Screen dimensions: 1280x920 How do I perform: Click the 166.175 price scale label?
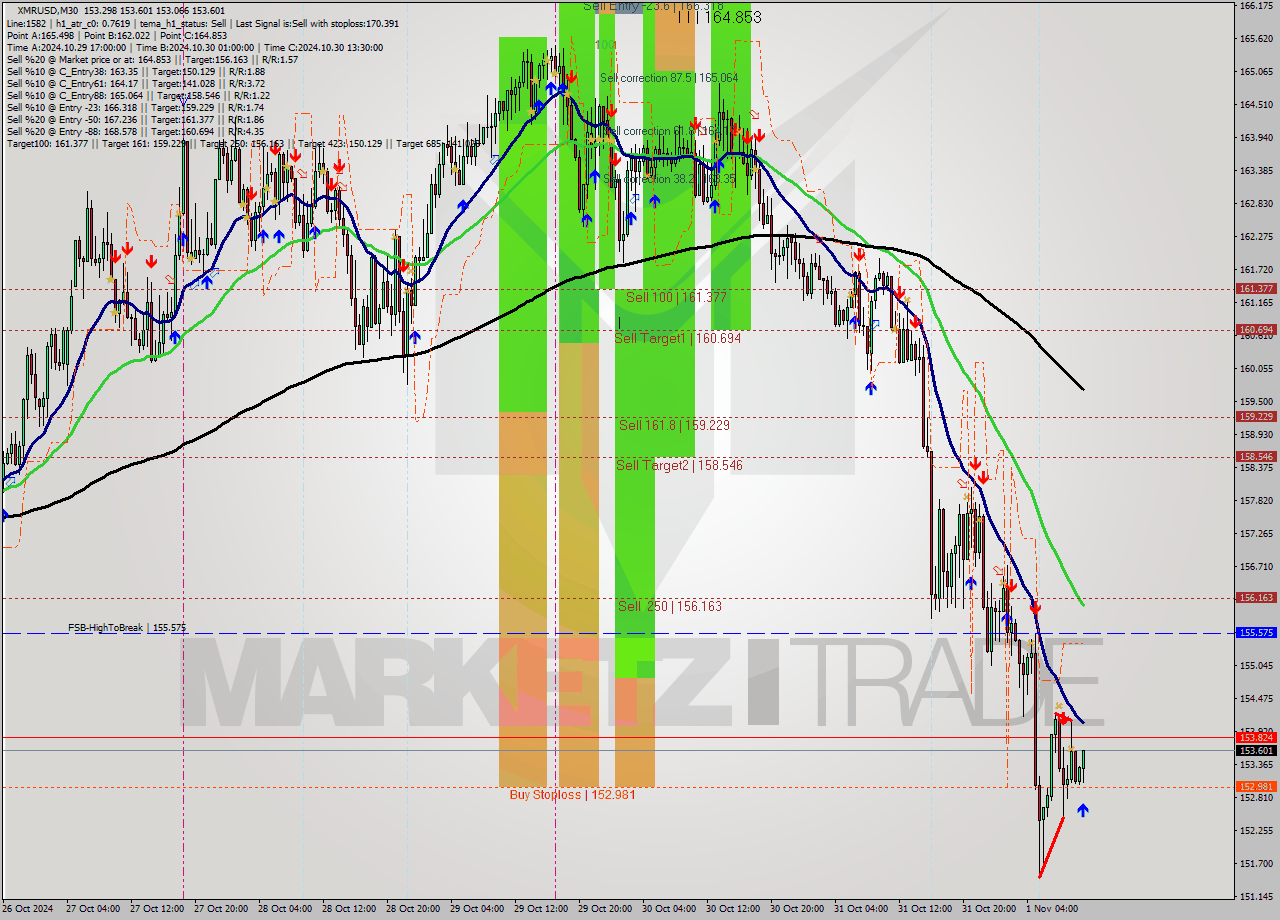(x=1256, y=6)
